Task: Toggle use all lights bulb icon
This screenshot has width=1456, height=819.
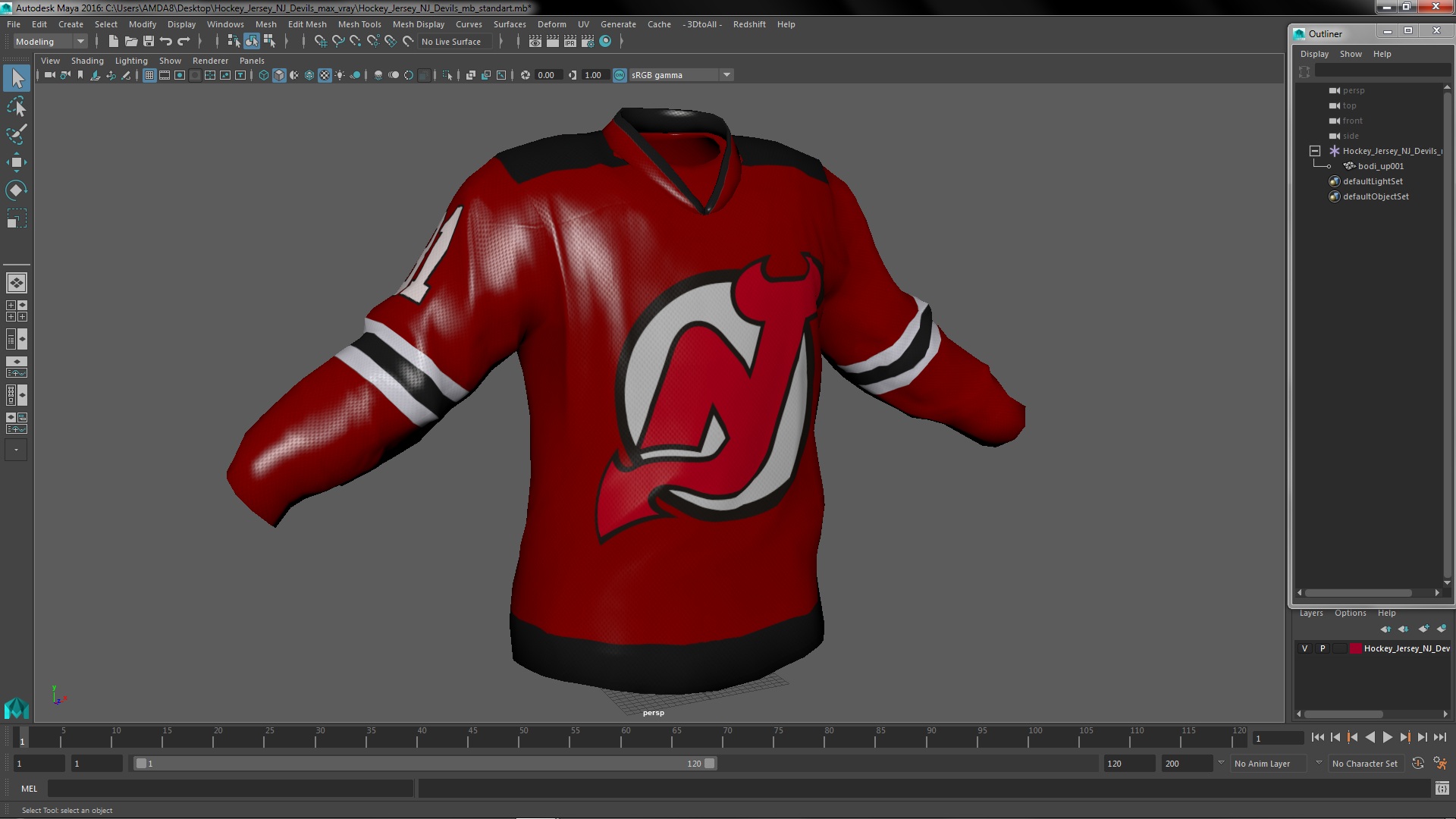Action: (340, 75)
